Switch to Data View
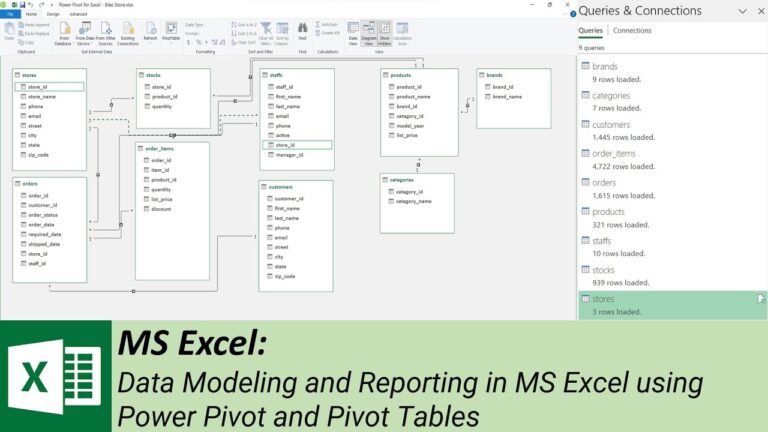The width and height of the screenshot is (768, 432). tap(353, 34)
